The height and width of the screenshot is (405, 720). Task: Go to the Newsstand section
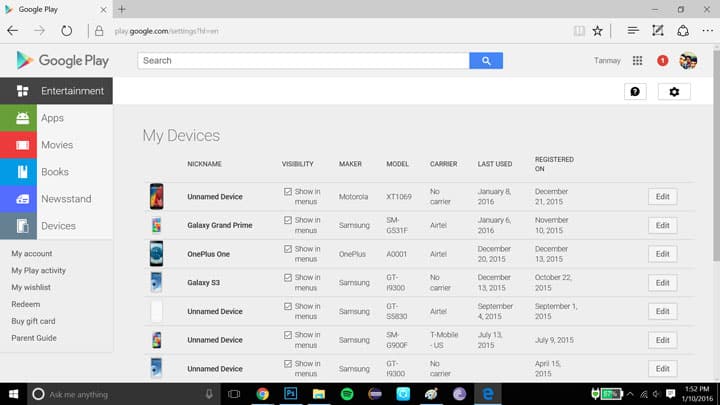[x=56, y=199]
